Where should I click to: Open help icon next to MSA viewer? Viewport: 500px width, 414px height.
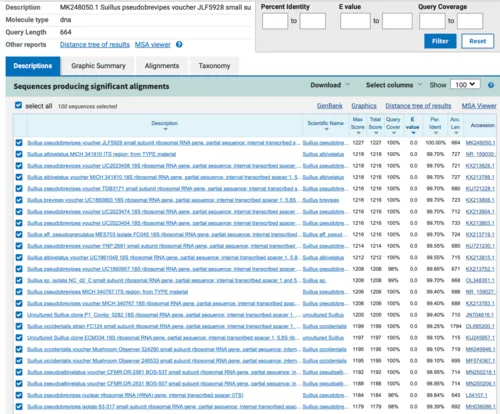tap(179, 44)
